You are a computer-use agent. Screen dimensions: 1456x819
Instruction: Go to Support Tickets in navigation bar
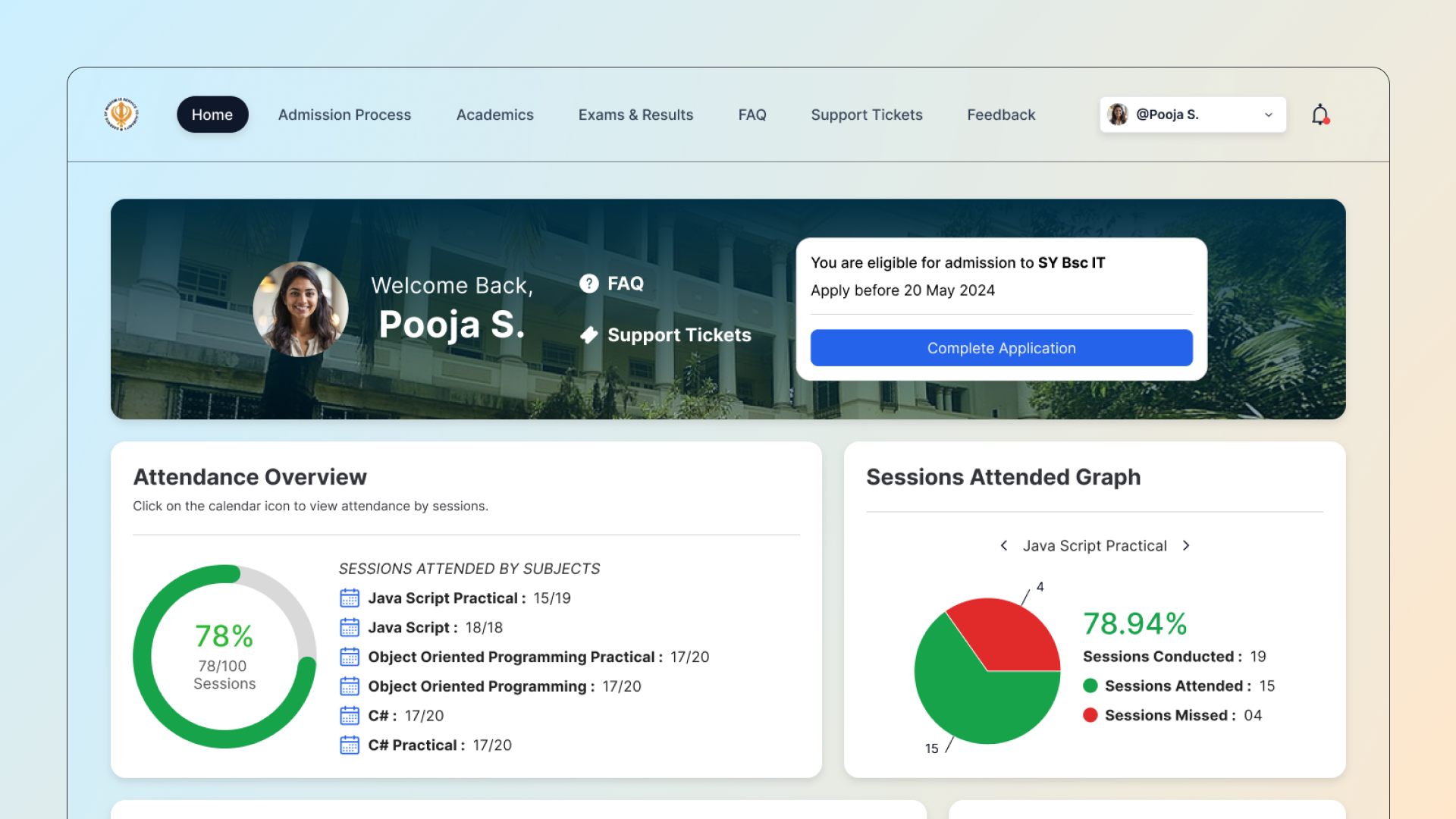click(867, 115)
